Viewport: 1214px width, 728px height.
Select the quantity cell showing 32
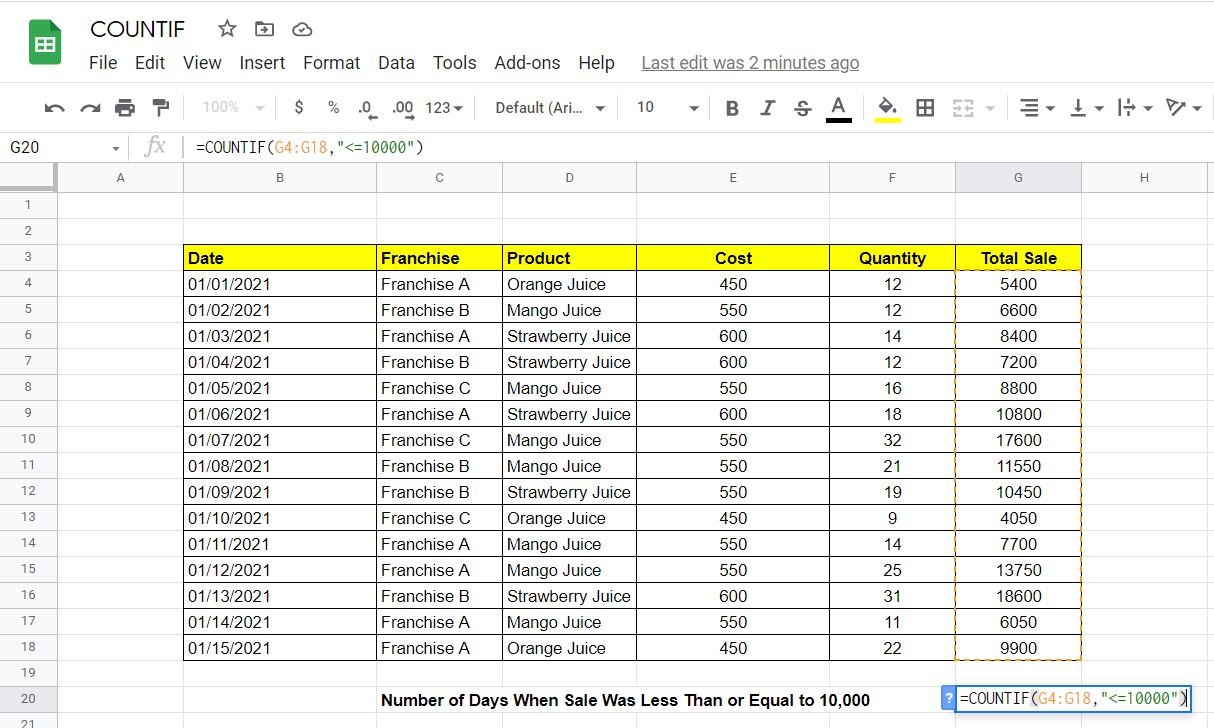click(892, 440)
